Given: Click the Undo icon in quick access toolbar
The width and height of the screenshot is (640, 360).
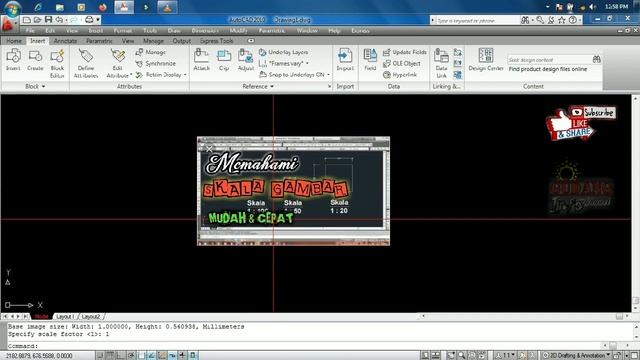Looking at the screenshot, I should point(59,20).
